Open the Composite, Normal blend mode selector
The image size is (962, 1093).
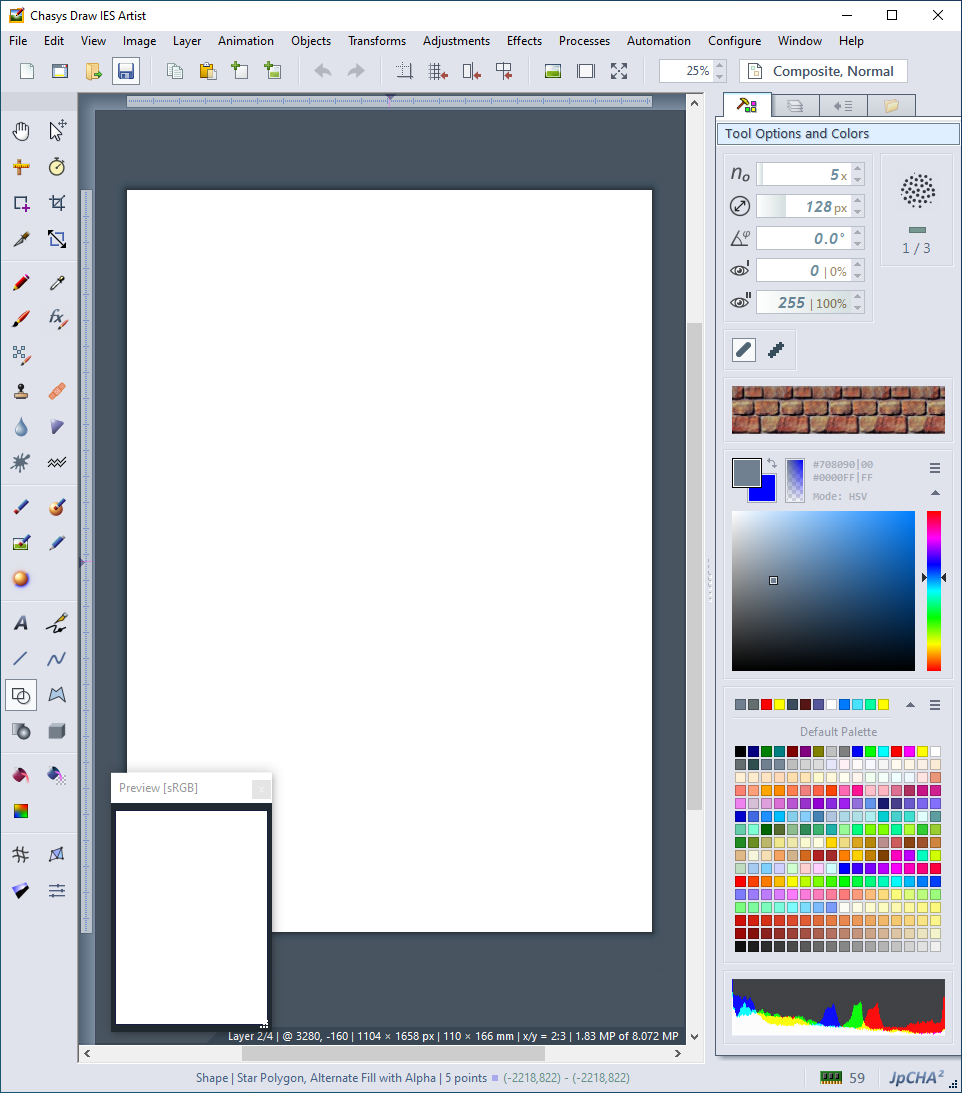823,71
